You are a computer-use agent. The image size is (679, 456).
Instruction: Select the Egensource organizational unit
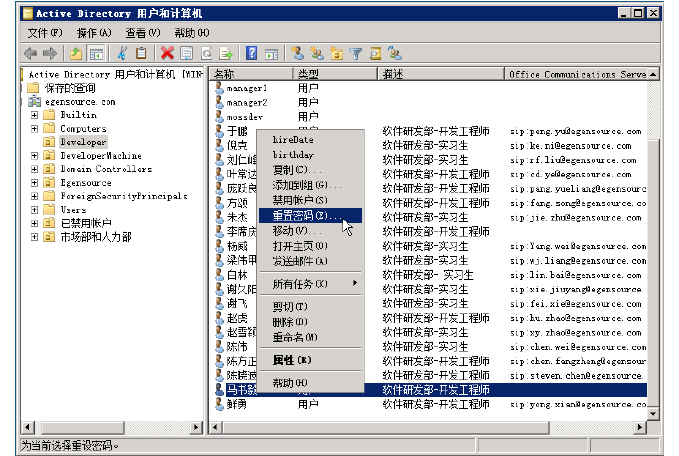tap(86, 183)
